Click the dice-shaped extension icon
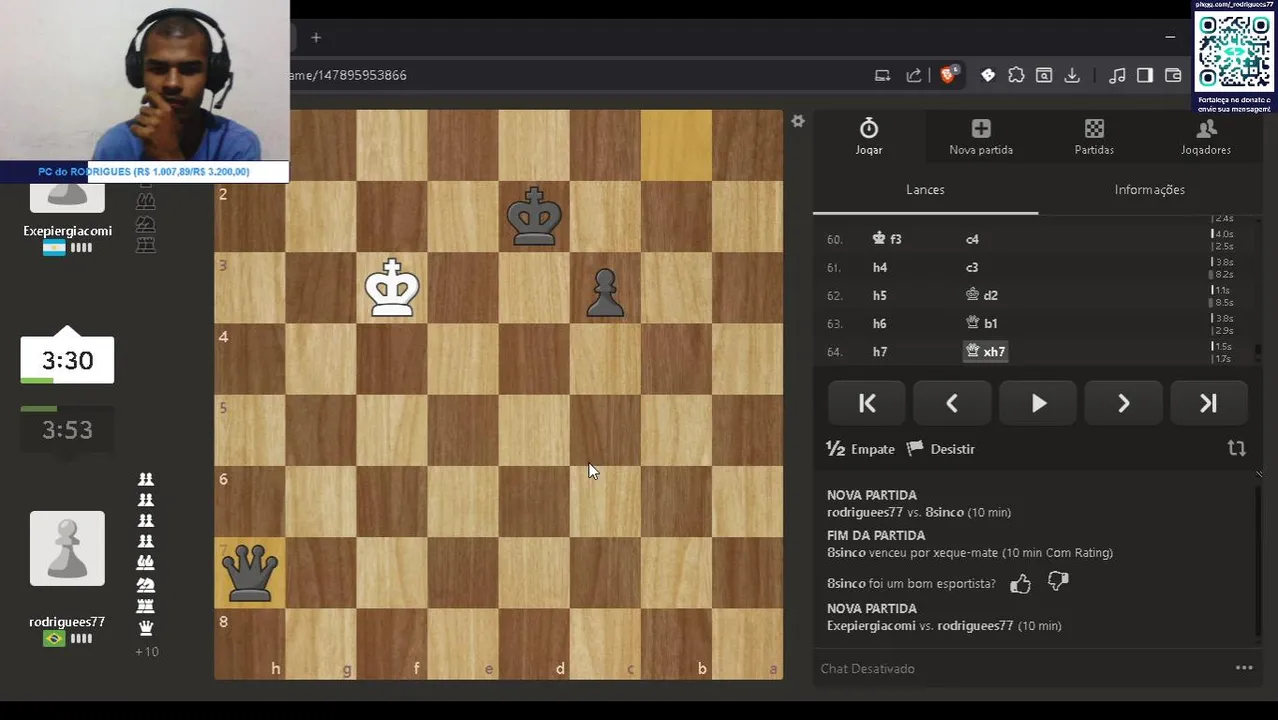This screenshot has height=720, width=1278. pyautogui.click(x=988, y=75)
